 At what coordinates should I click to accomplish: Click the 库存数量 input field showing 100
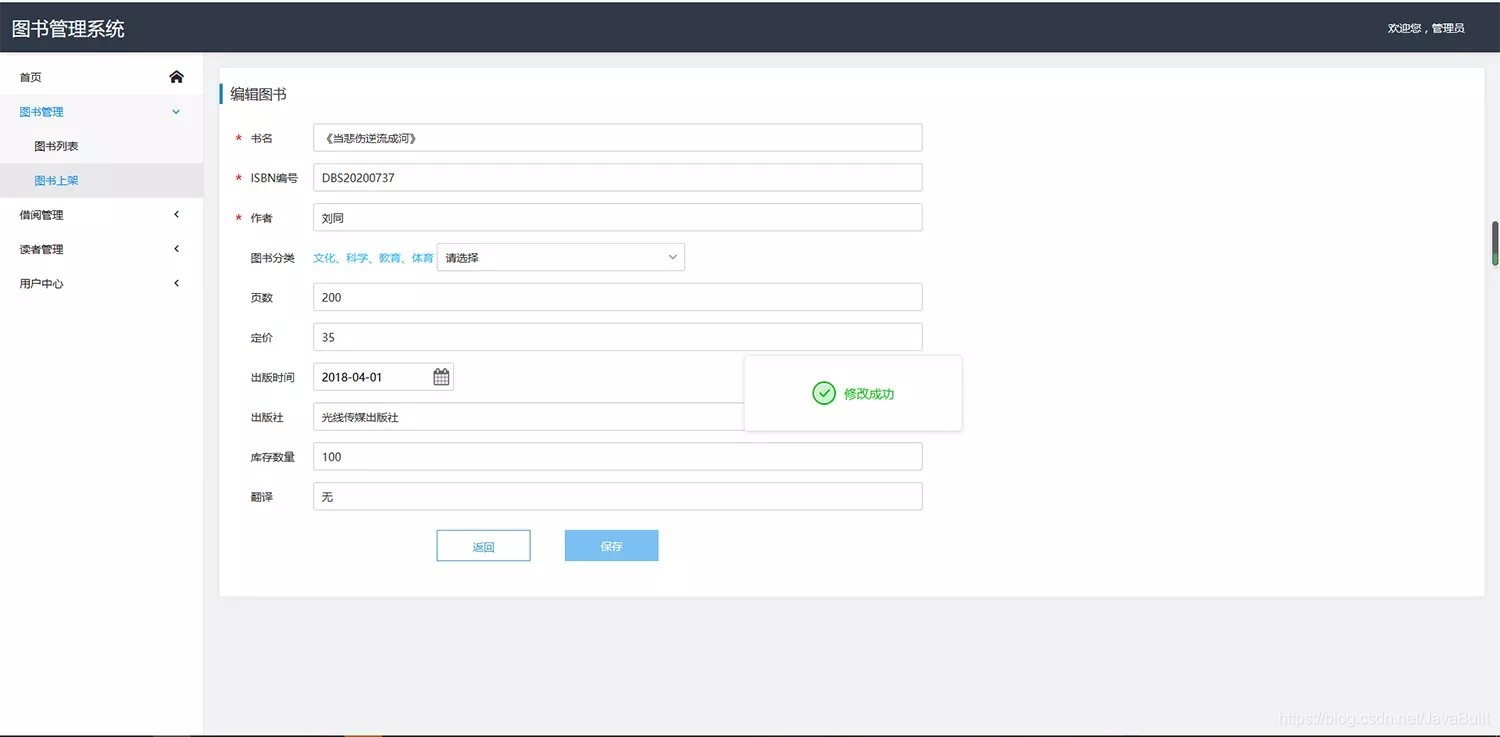click(617, 456)
